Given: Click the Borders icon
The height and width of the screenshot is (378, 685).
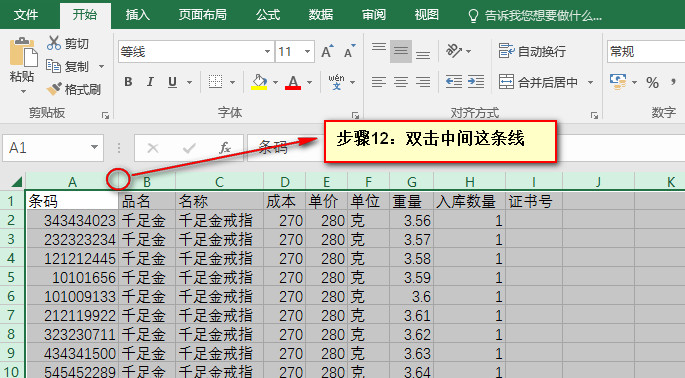Looking at the screenshot, I should tap(215, 82).
